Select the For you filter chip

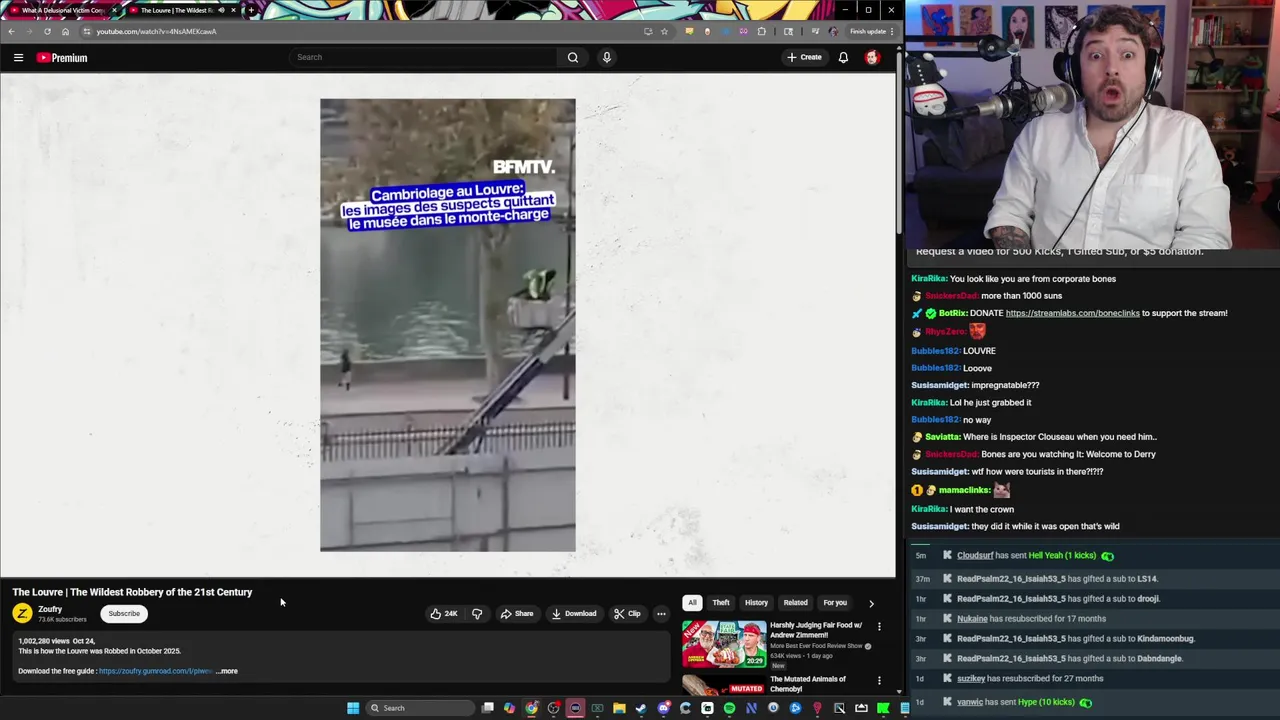pyautogui.click(x=835, y=603)
